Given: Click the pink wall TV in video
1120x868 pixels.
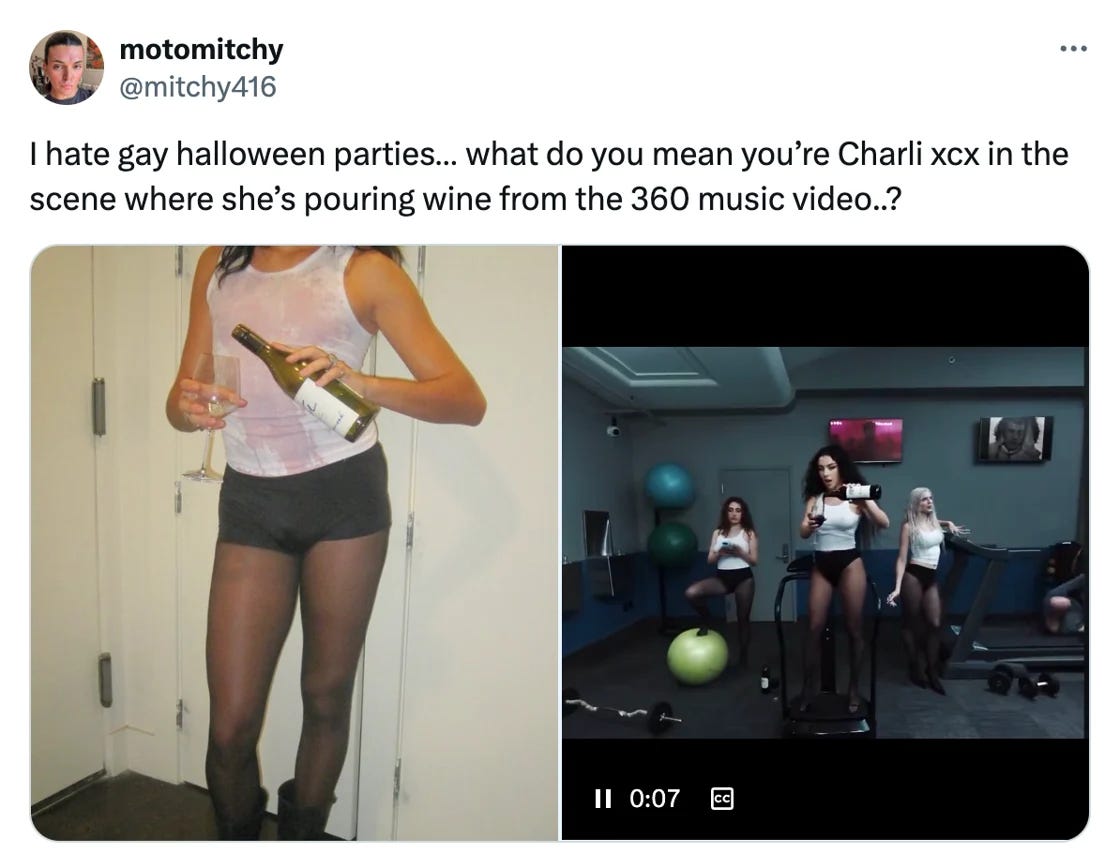Looking at the screenshot, I should [x=866, y=439].
